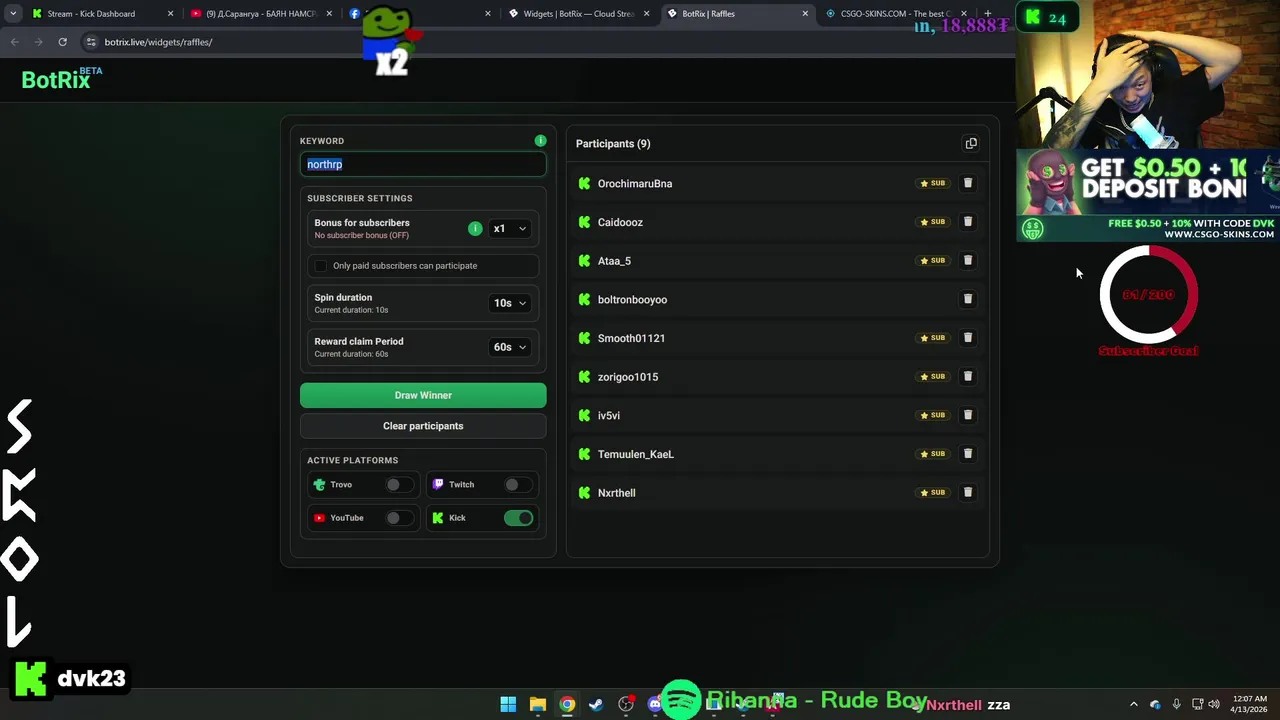Screen dimensions: 1280x720
Task: Click the green info icon beside Keyword
Action: pos(540,141)
